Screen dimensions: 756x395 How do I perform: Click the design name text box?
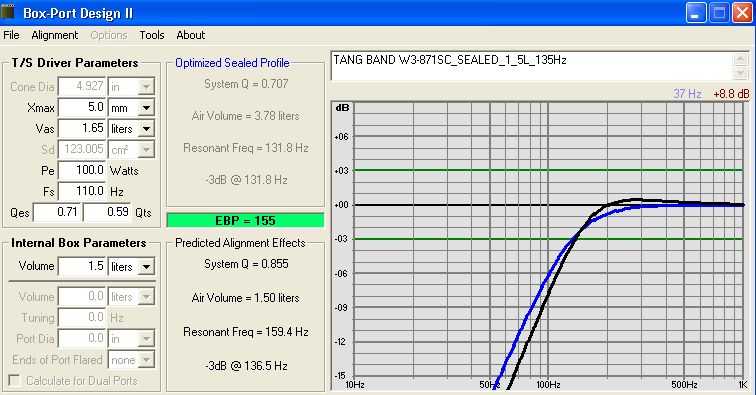pos(531,66)
